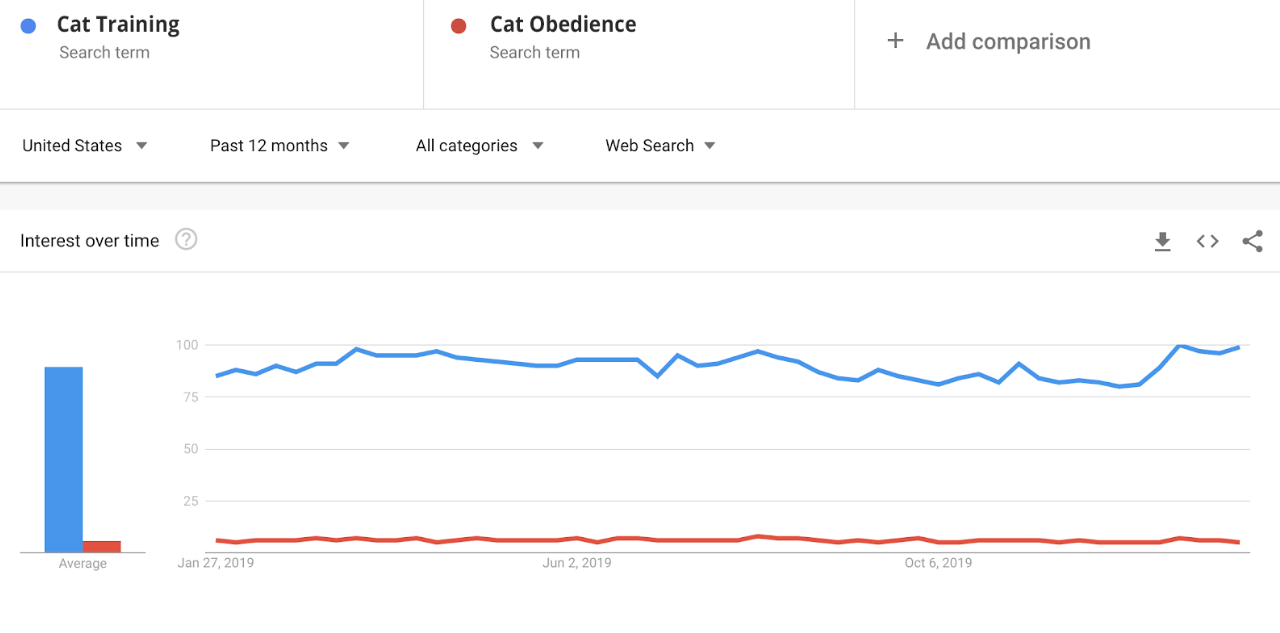Download the Interest over time data
The width and height of the screenshot is (1280, 633).
(x=1162, y=241)
